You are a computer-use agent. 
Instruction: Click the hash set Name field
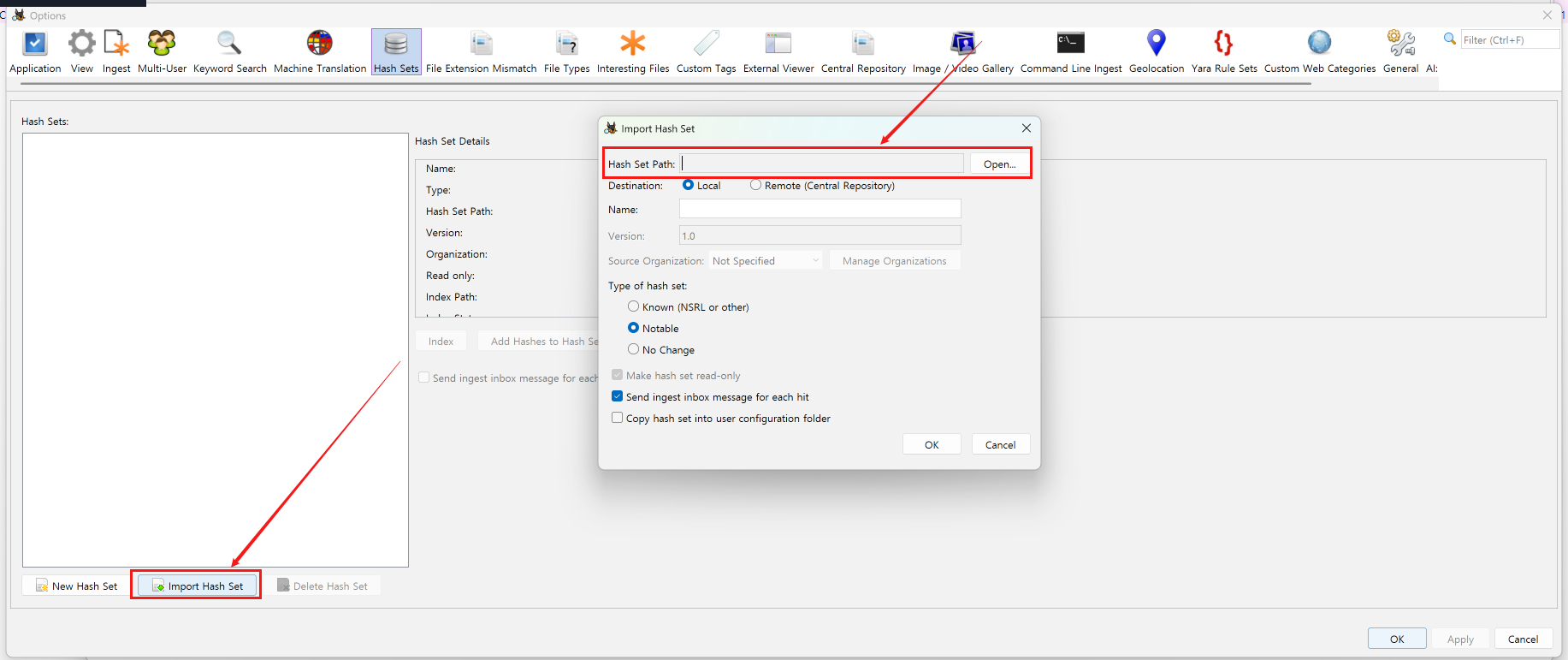[820, 209]
